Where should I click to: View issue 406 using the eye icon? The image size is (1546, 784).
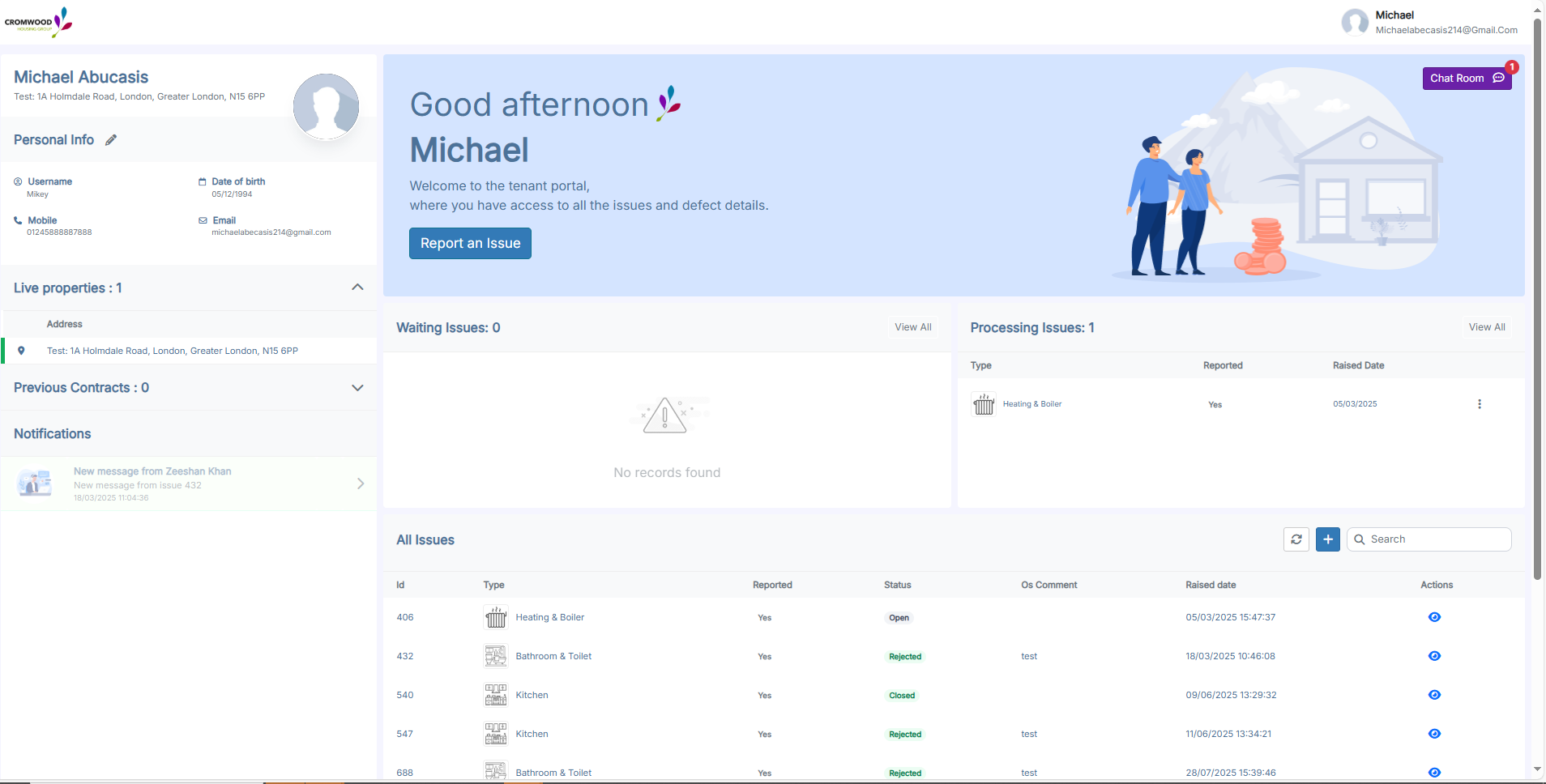[x=1434, y=617]
